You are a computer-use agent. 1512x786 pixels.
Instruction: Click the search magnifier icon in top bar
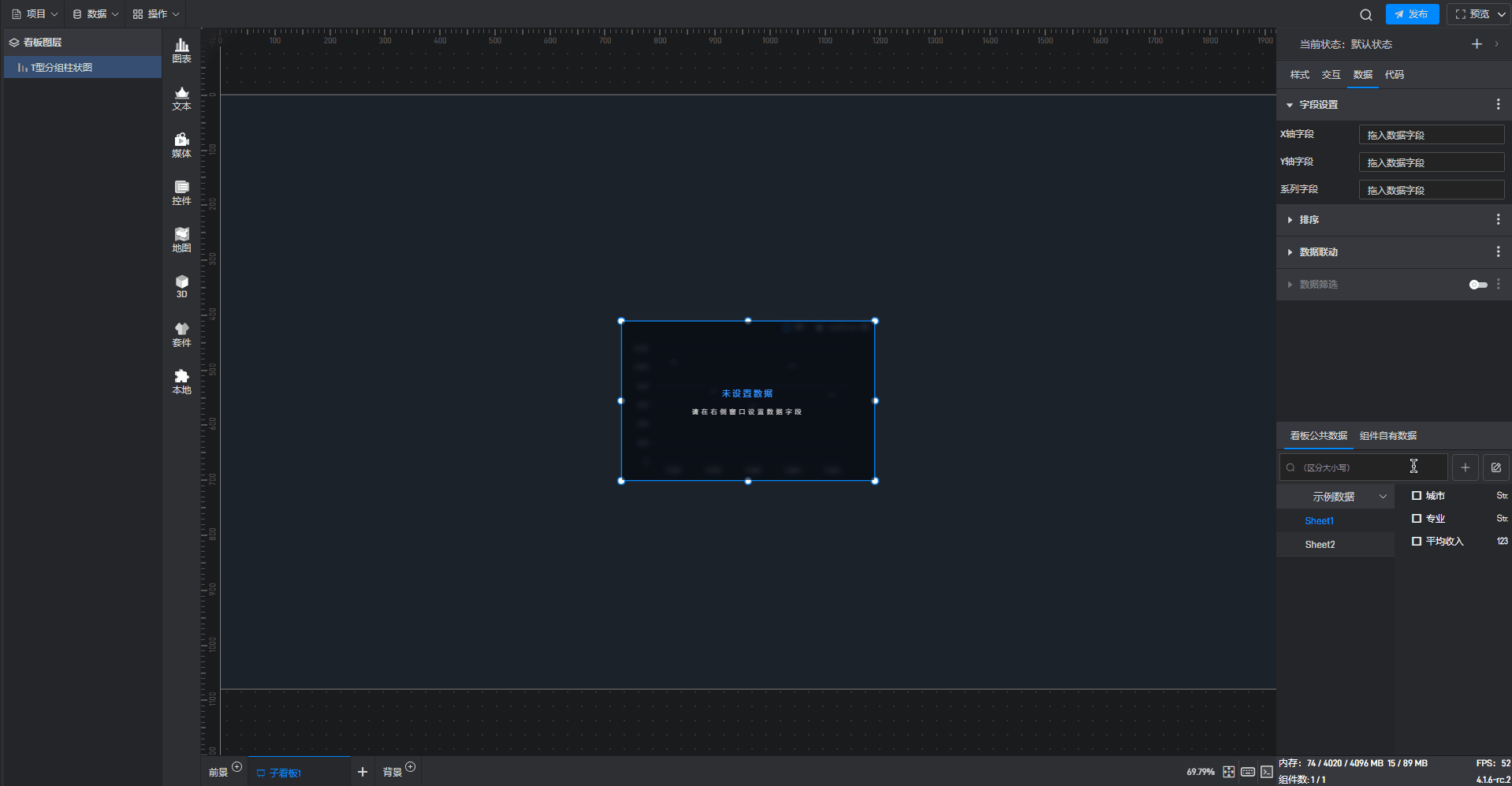tap(1366, 14)
